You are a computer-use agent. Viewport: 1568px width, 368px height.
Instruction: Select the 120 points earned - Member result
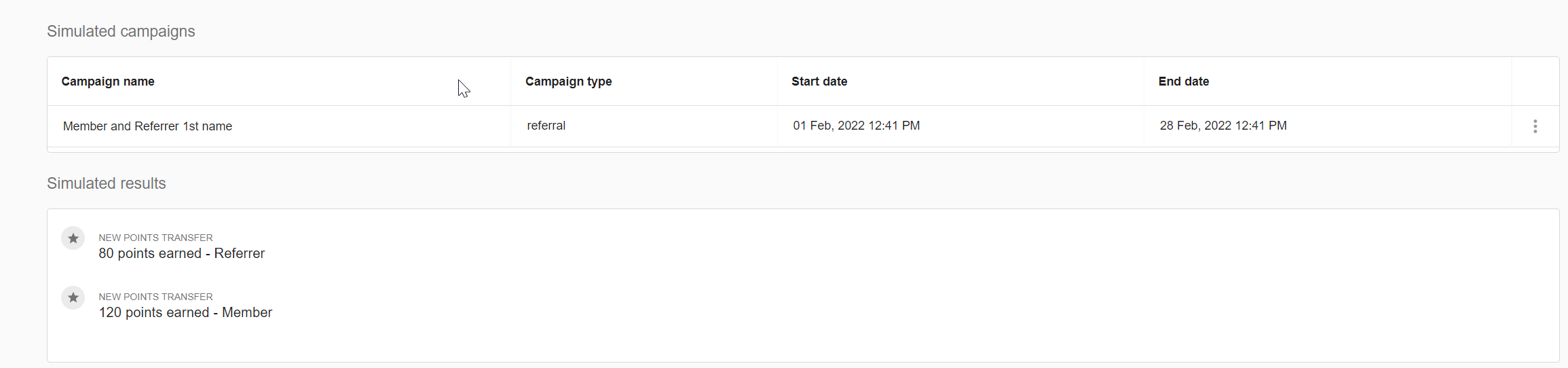point(185,312)
